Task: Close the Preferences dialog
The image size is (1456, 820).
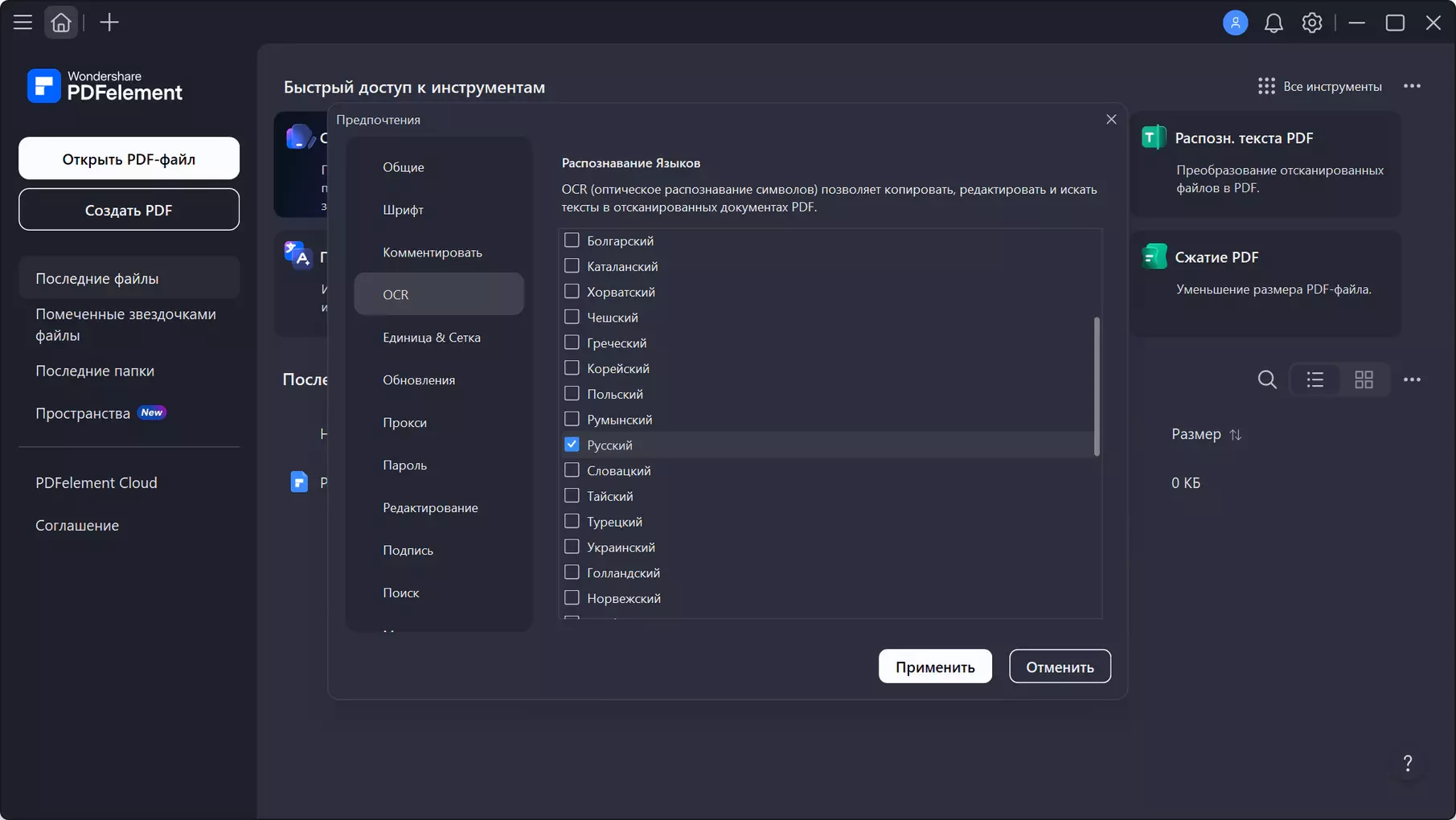Action: pyautogui.click(x=1111, y=119)
